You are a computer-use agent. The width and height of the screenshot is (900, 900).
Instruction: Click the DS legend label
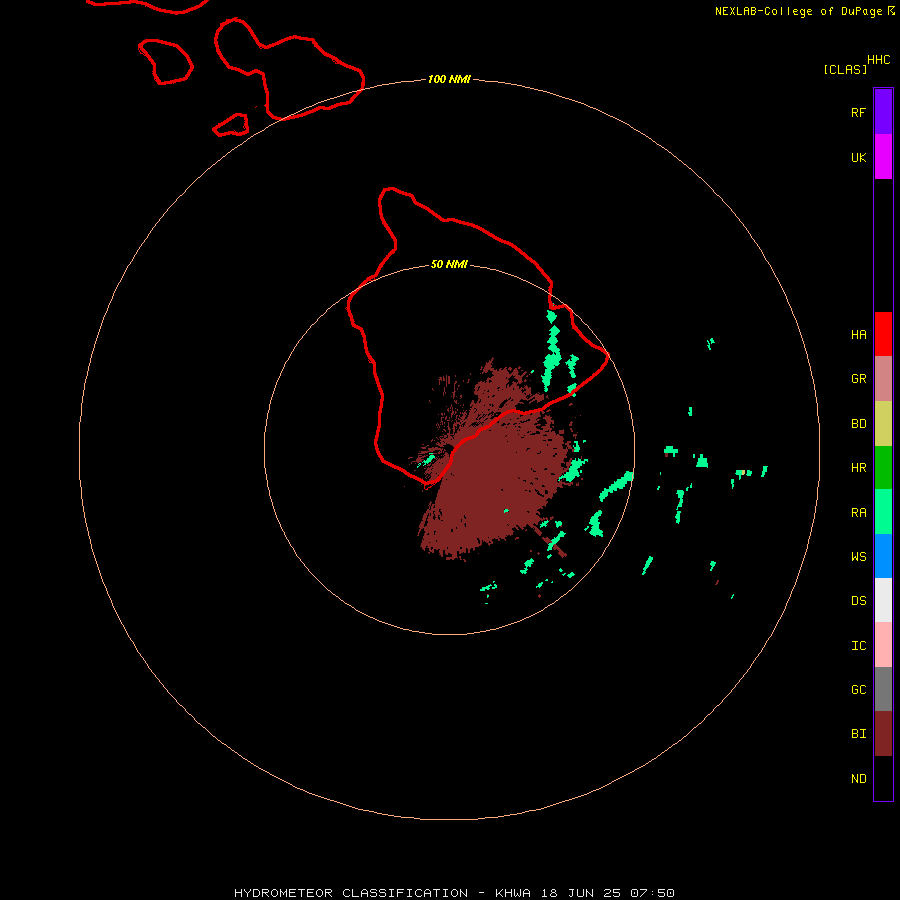point(858,601)
